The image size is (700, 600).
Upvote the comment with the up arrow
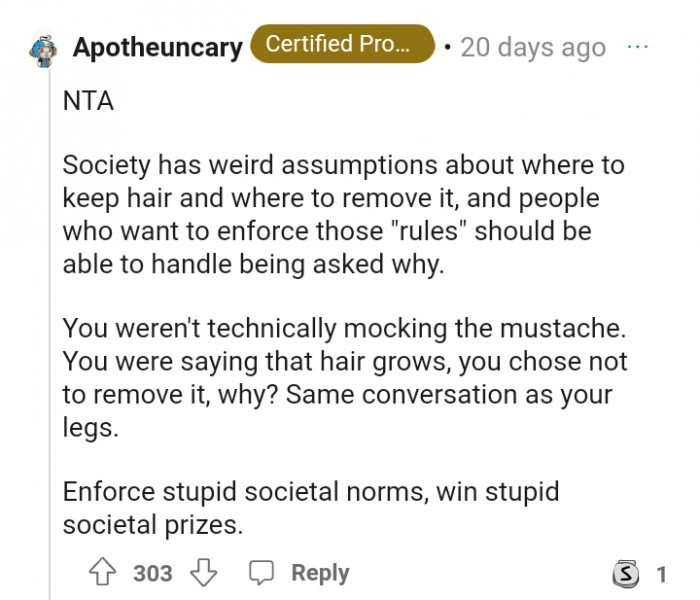(x=103, y=573)
